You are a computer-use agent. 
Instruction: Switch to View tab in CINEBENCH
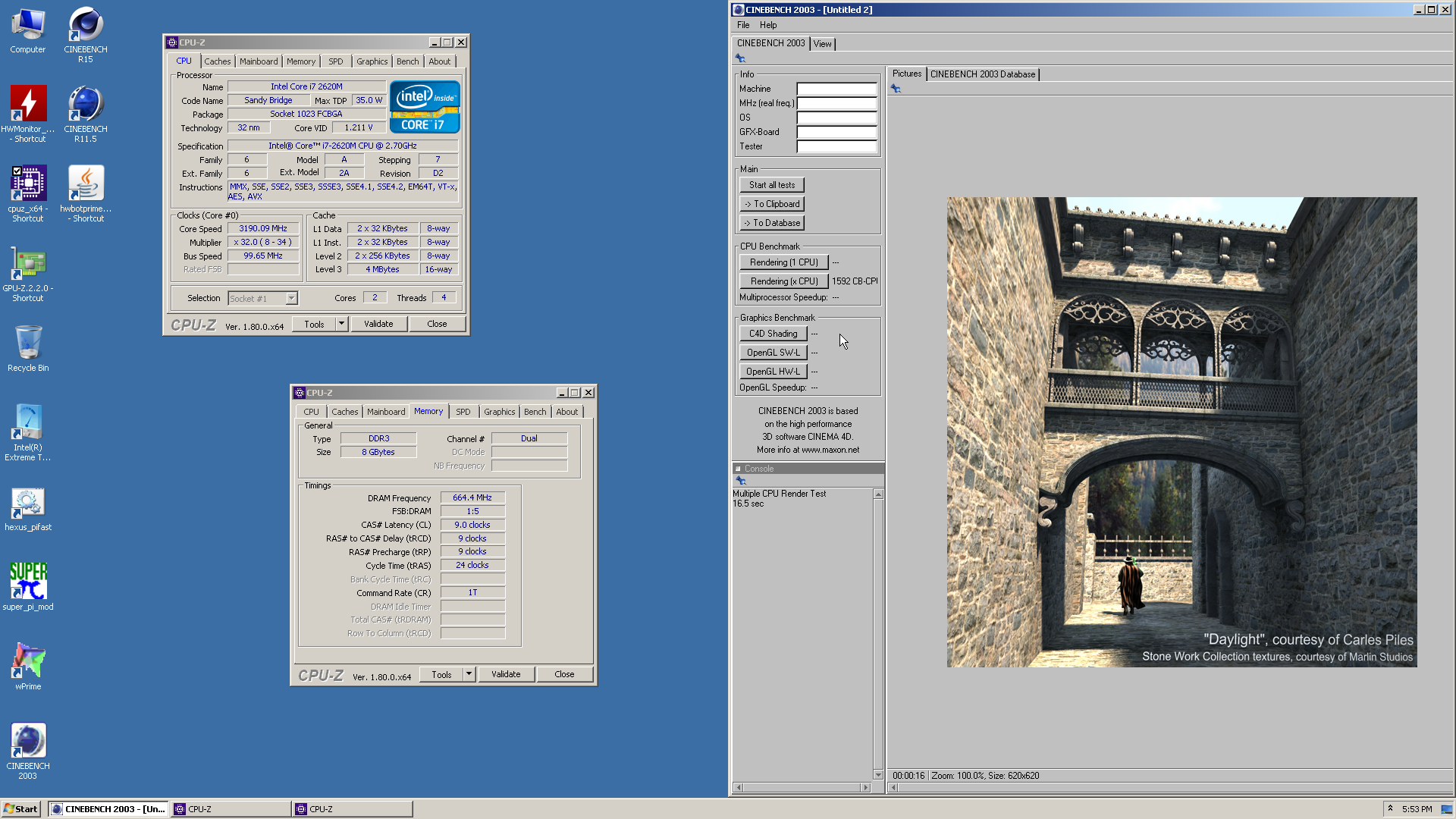click(822, 44)
